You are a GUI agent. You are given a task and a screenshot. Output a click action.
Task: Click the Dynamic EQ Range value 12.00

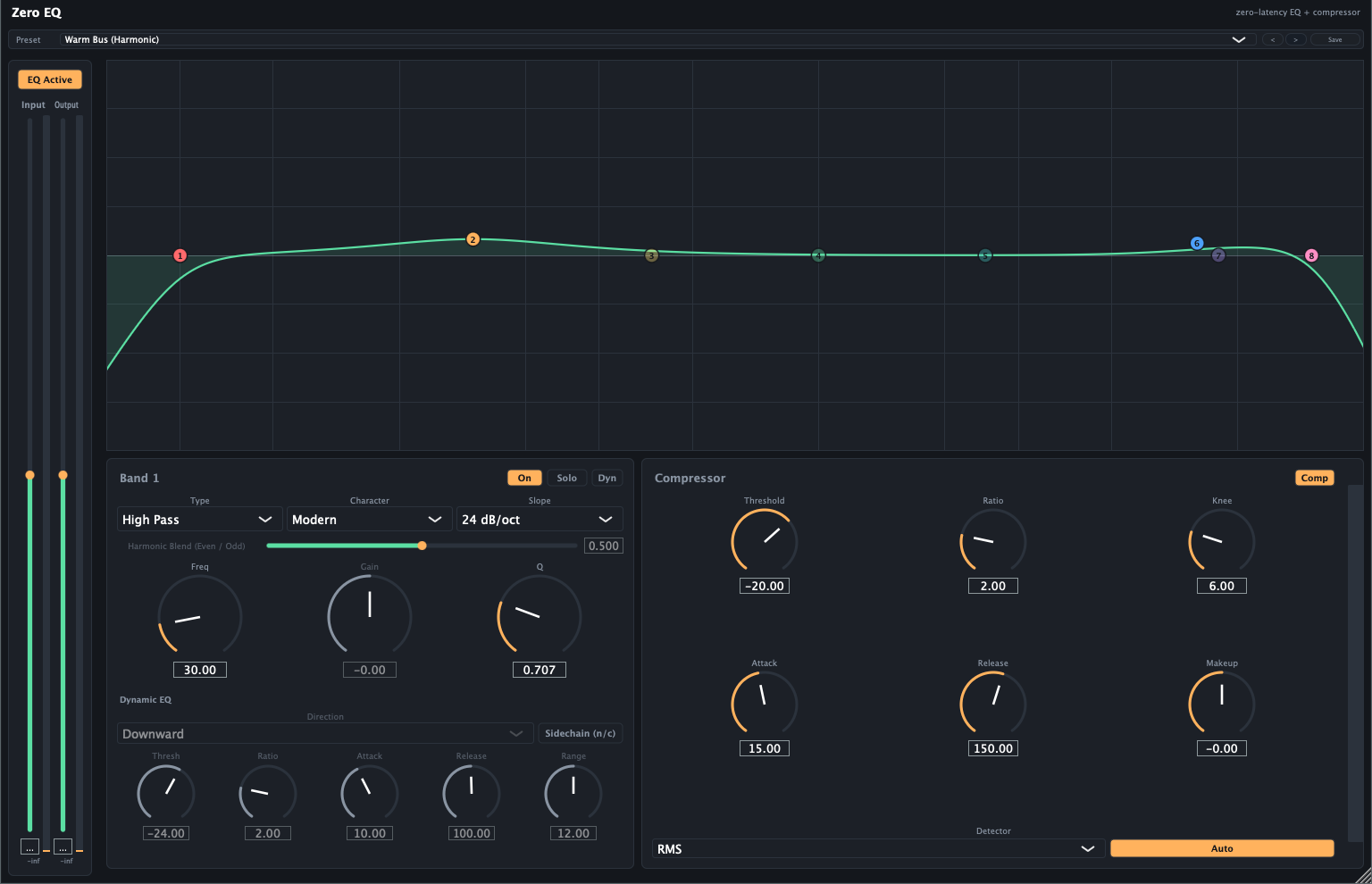tap(573, 833)
